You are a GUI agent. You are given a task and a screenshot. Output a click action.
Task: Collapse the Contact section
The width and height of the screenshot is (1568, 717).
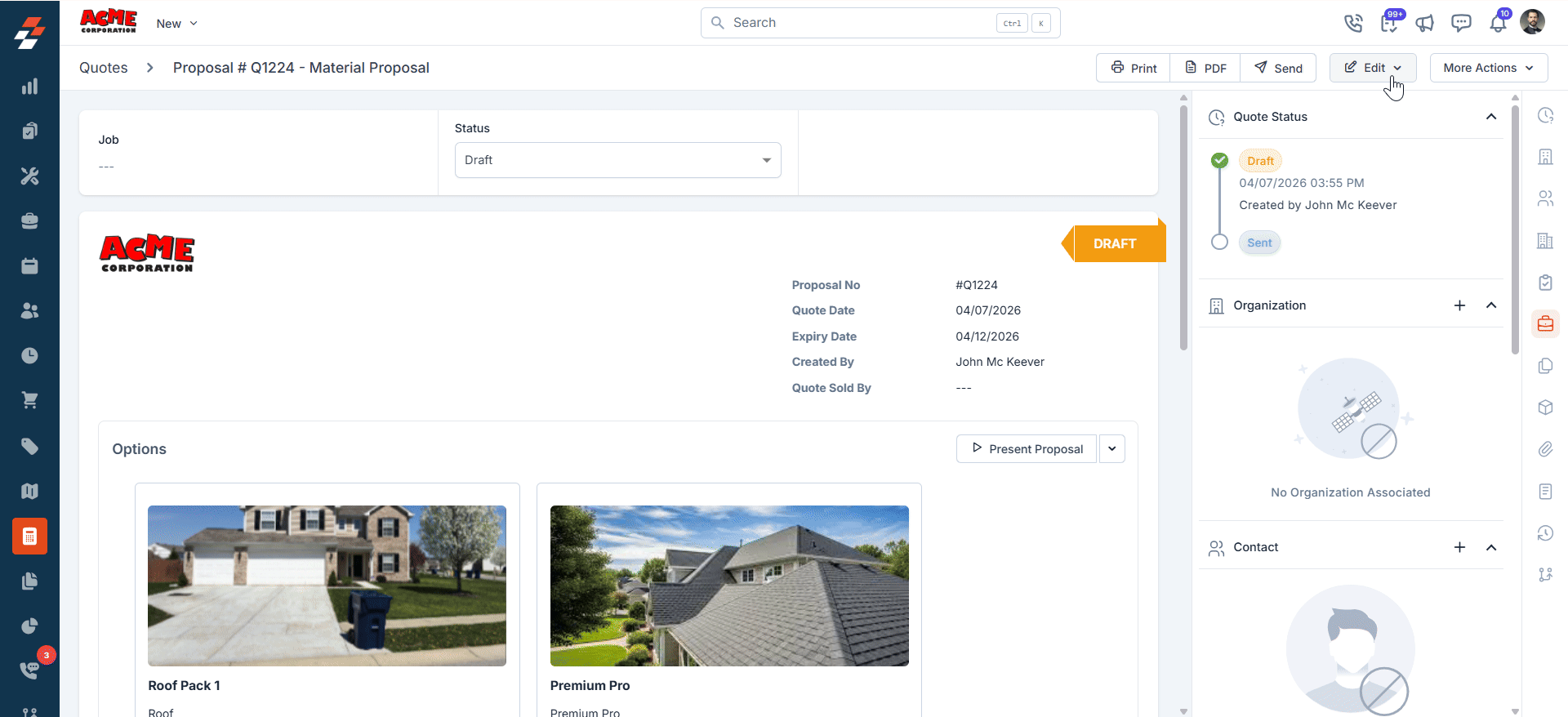(1491, 547)
